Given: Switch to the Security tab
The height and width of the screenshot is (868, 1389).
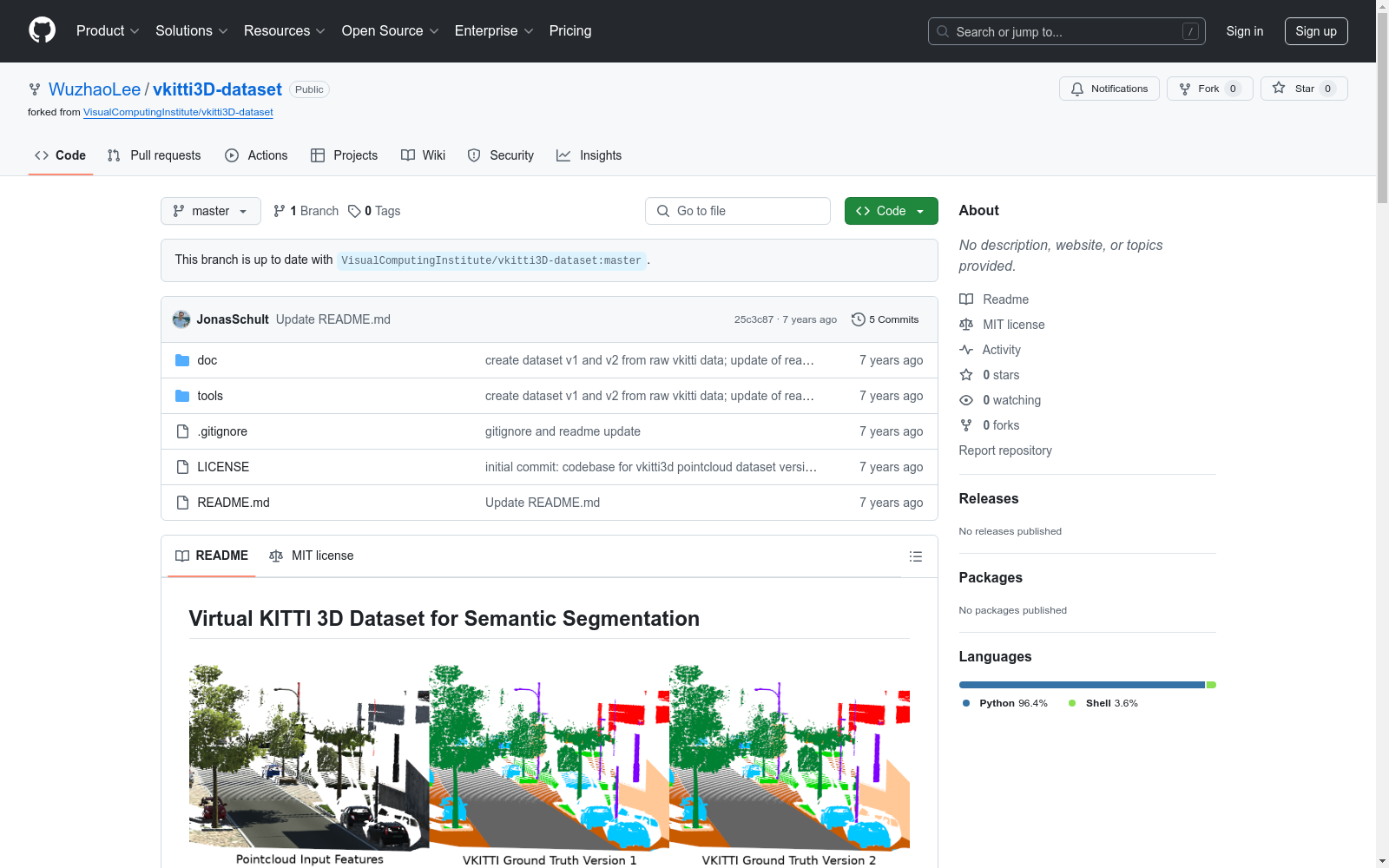Looking at the screenshot, I should click(x=501, y=155).
